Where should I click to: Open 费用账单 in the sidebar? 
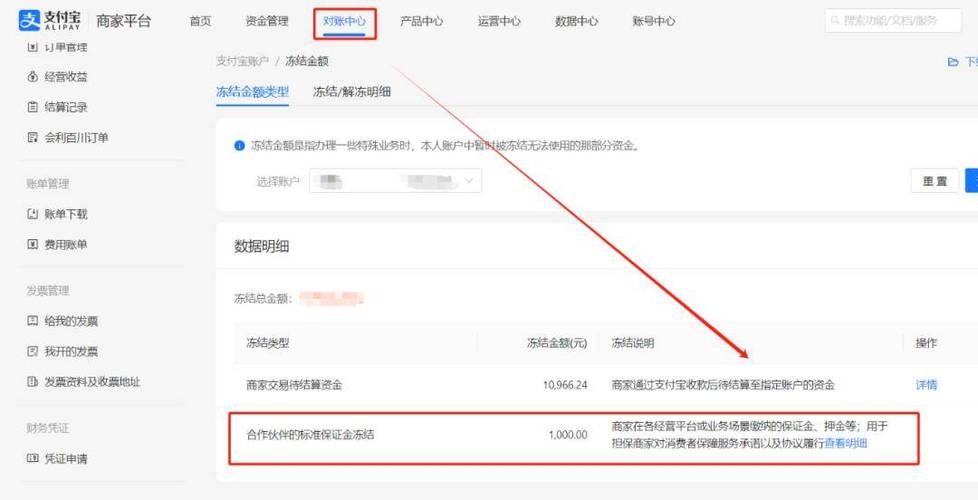(66, 244)
